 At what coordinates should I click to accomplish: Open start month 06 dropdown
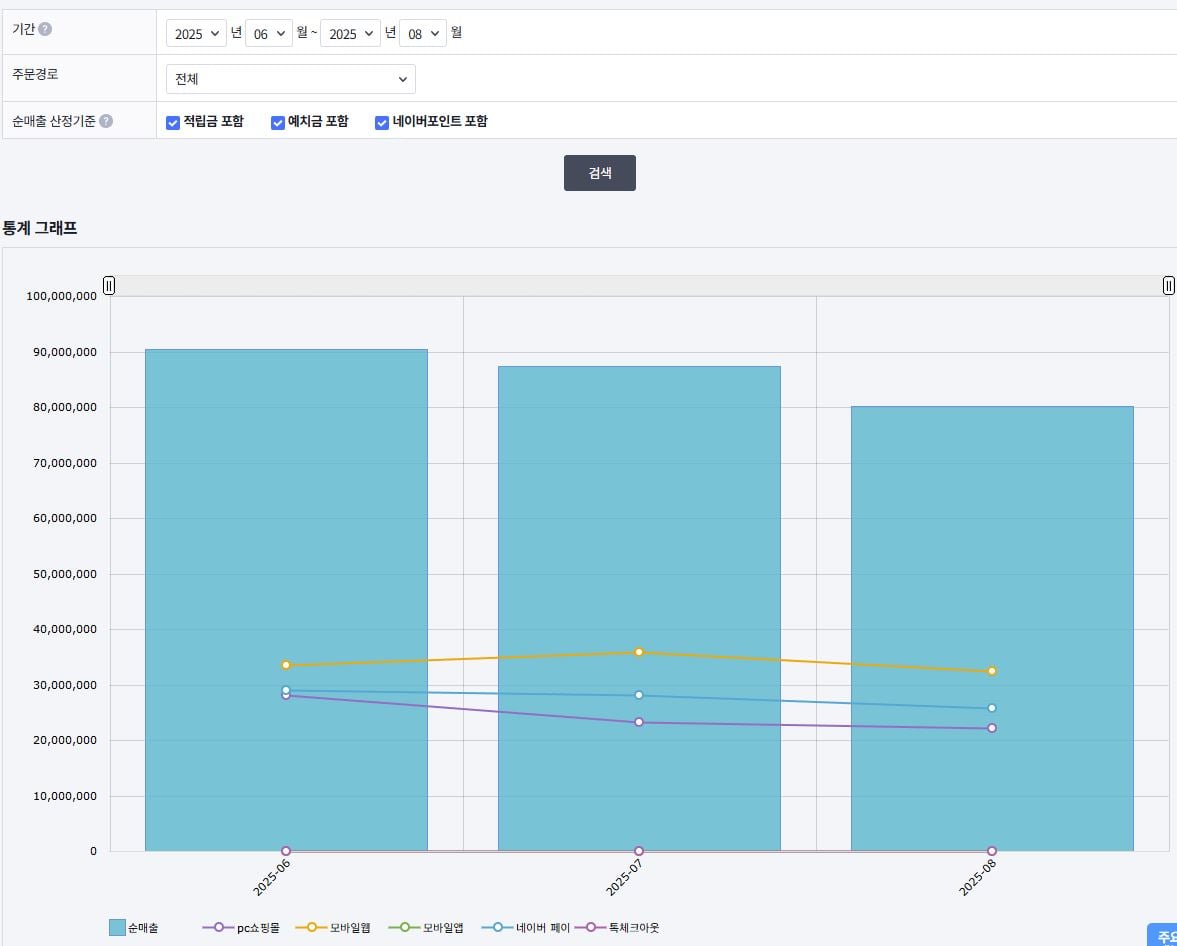pyautogui.click(x=269, y=34)
